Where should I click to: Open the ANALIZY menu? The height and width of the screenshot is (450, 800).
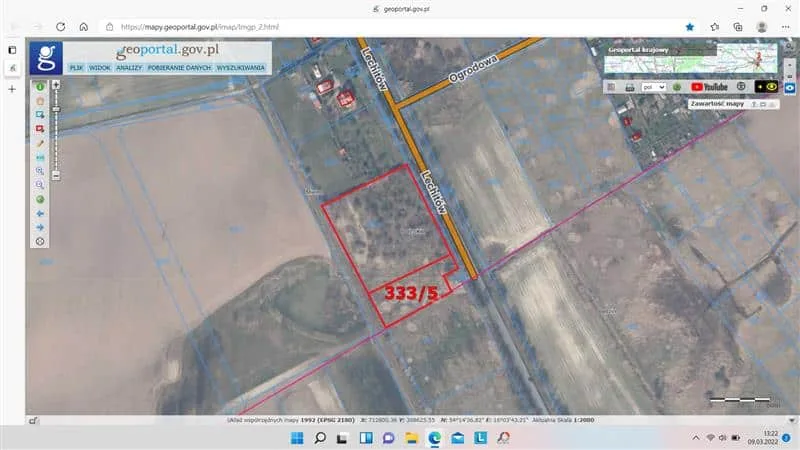[x=129, y=67]
